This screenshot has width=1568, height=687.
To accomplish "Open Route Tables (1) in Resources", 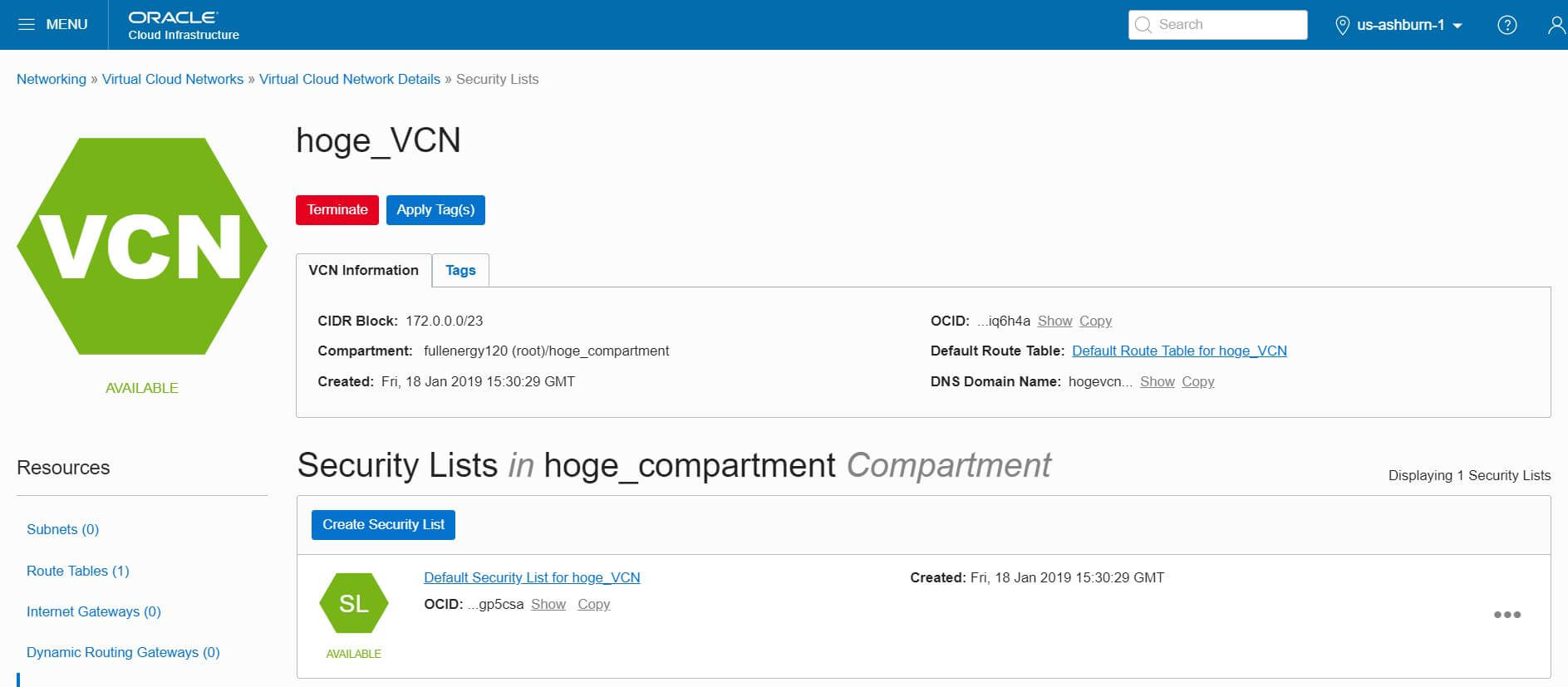I will coord(78,571).
